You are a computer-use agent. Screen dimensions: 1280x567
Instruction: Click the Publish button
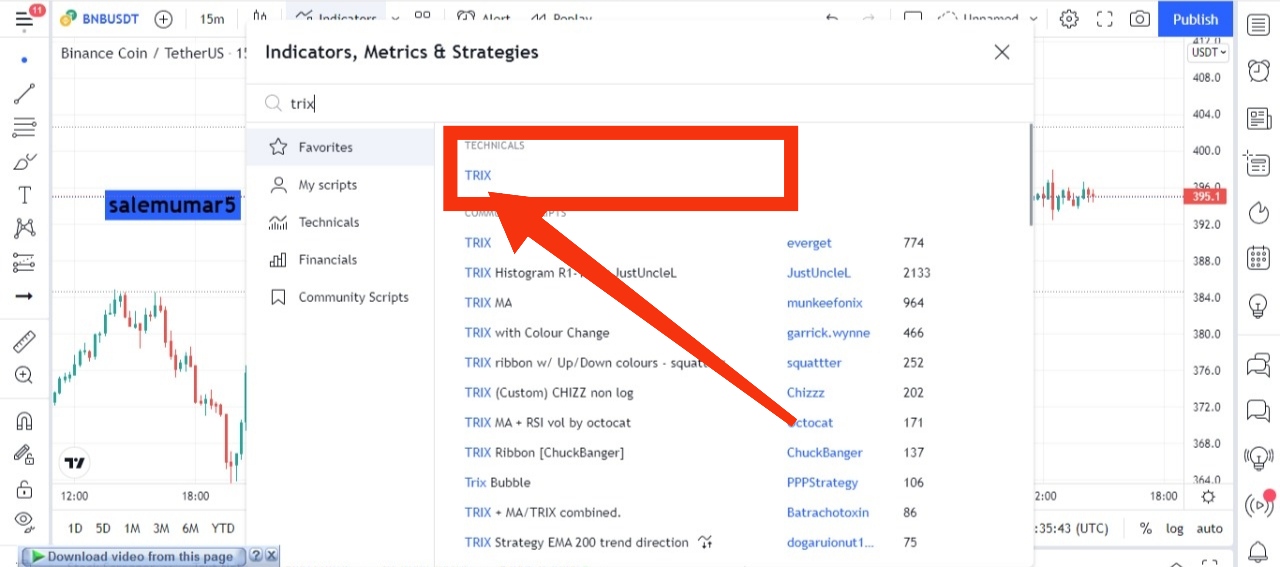pos(1195,19)
